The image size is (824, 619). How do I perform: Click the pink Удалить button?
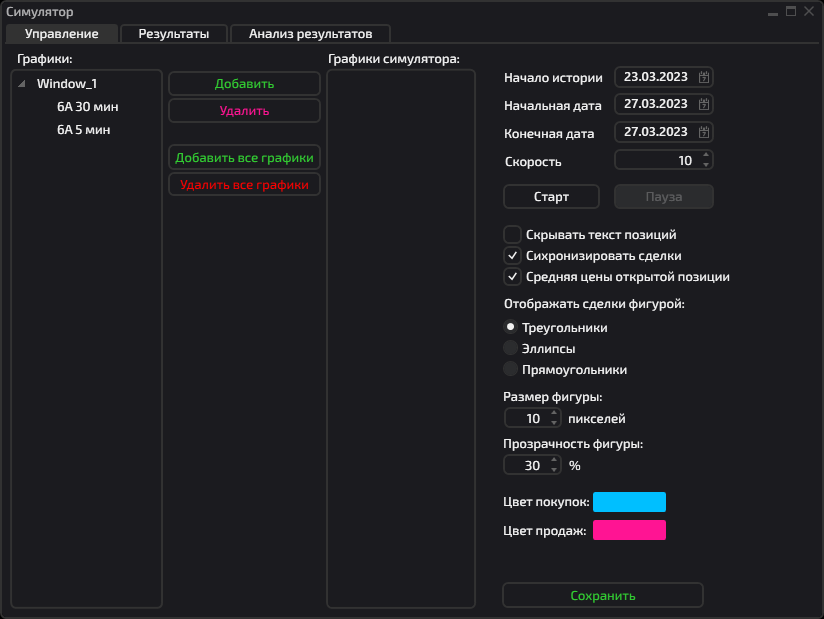[x=244, y=111]
